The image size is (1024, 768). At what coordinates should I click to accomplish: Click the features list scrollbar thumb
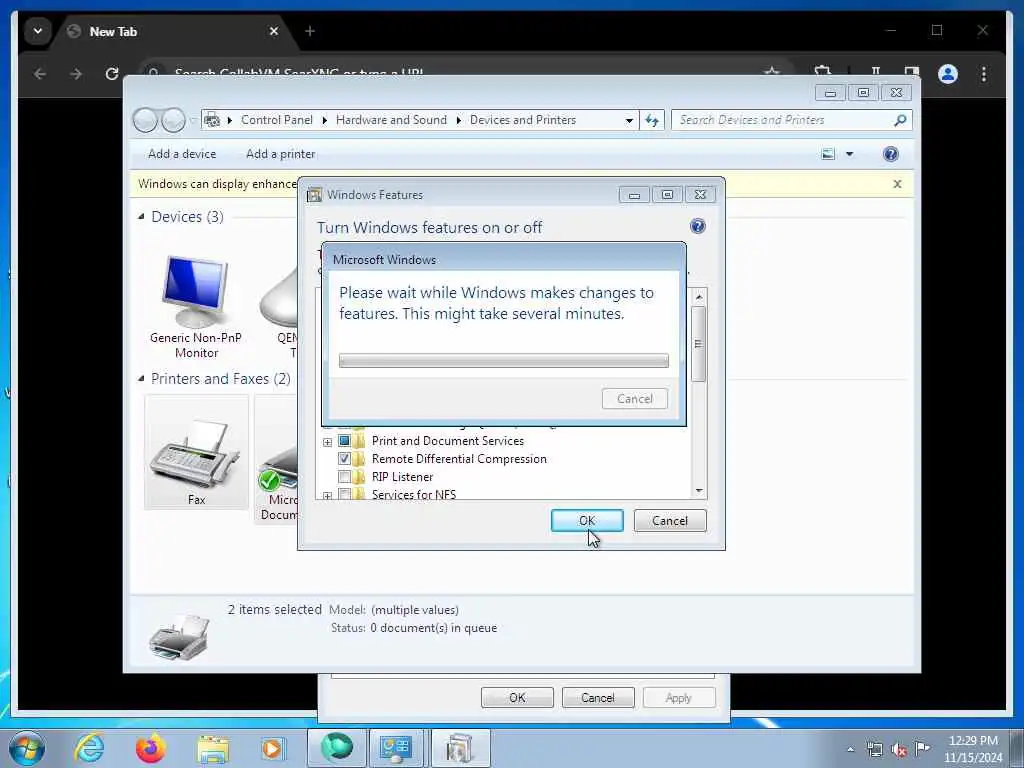[x=699, y=344]
